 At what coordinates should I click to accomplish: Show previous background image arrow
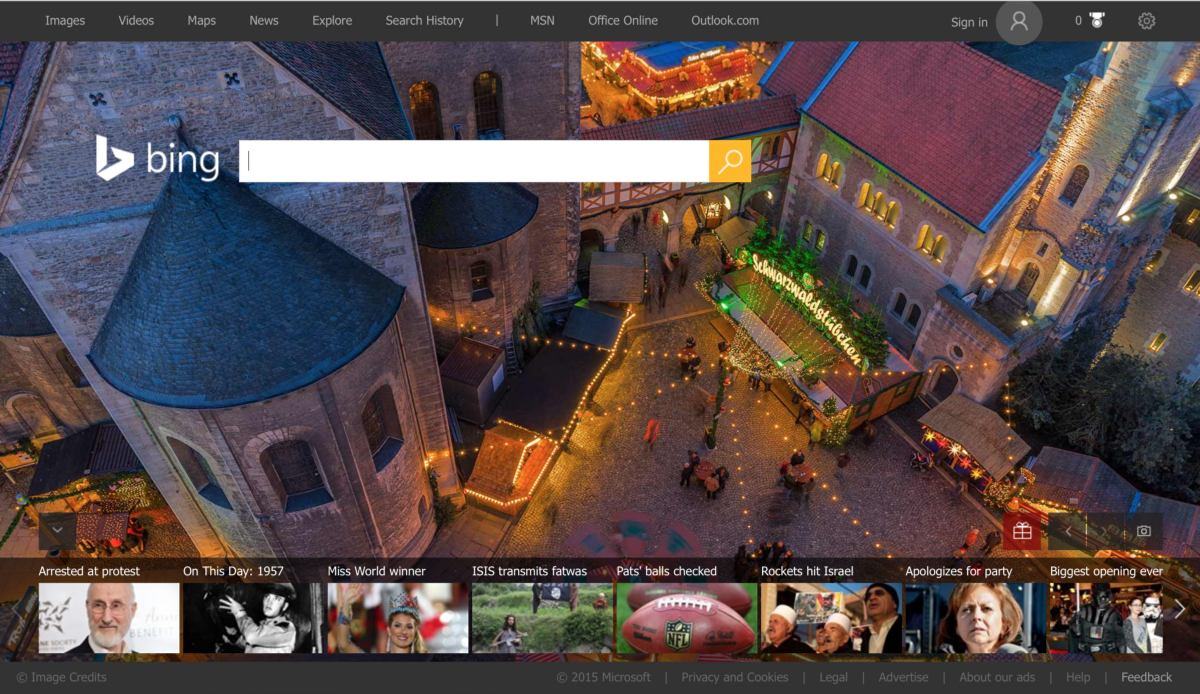tap(1068, 531)
